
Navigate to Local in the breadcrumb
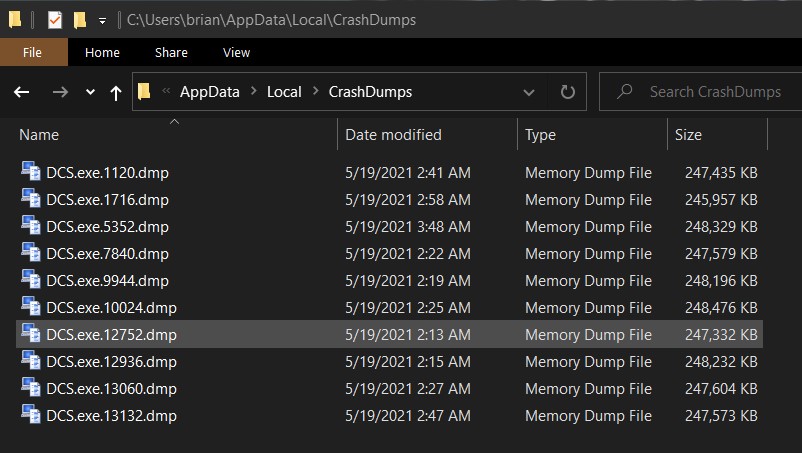pyautogui.click(x=284, y=92)
